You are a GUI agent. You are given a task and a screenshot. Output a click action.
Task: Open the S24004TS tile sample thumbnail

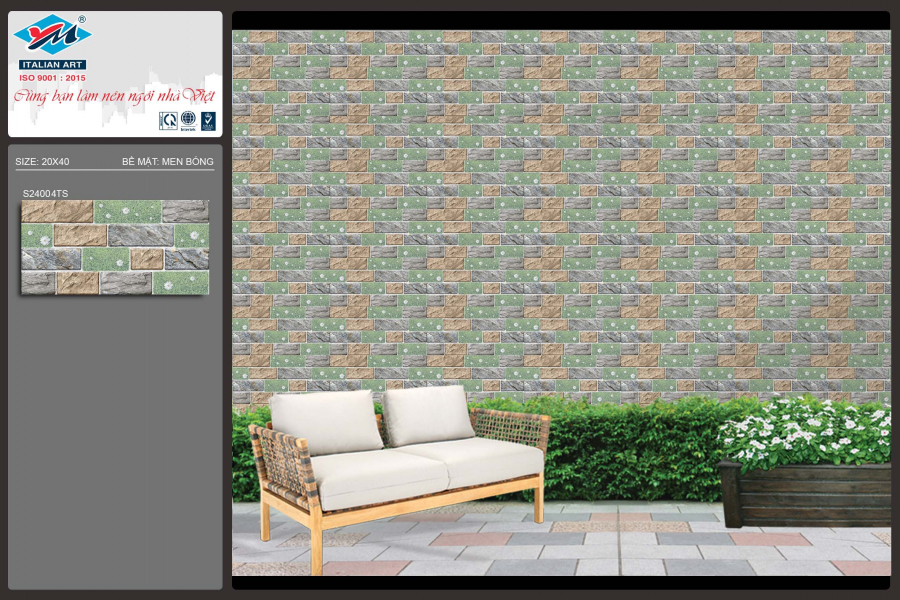[x=115, y=247]
